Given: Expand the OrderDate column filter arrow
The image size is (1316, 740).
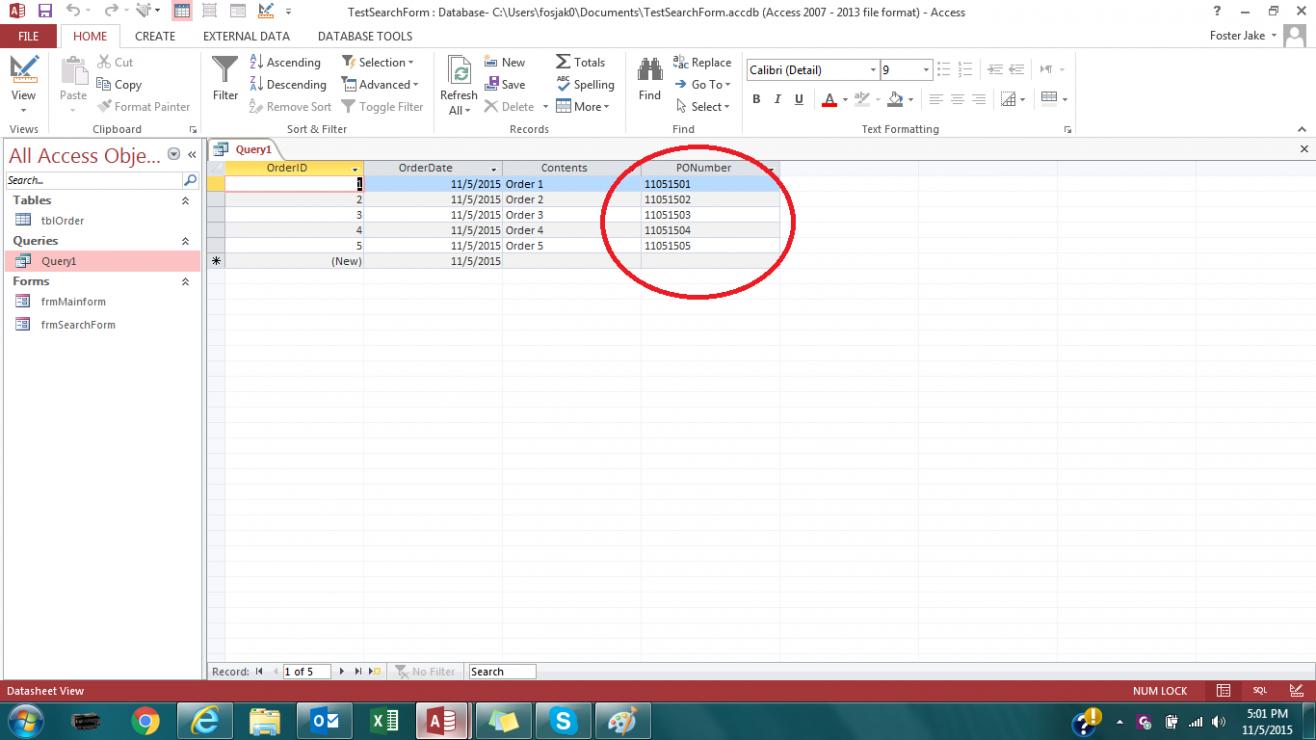Looking at the screenshot, I should (x=494, y=169).
